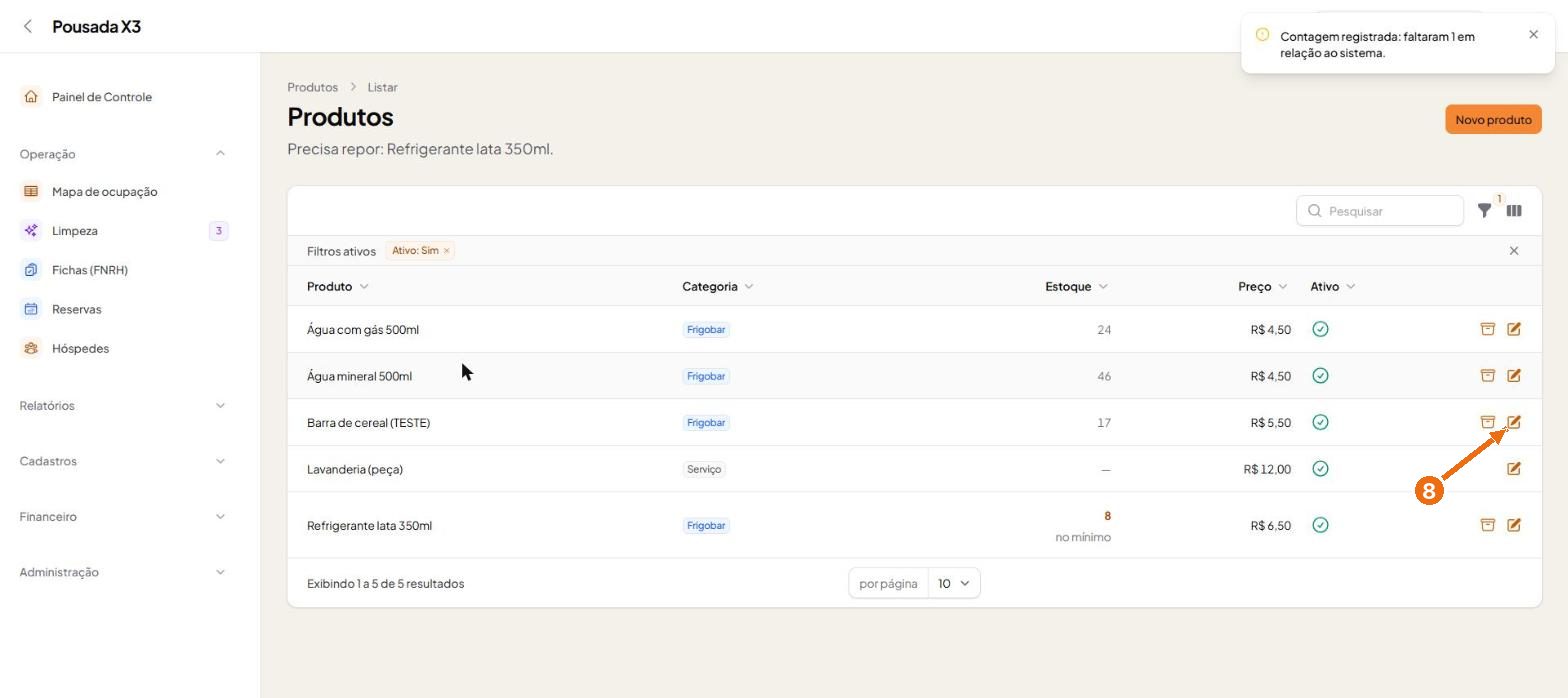Collapse the Operação sidebar group
Screen dimensions: 1568x698
[220, 154]
